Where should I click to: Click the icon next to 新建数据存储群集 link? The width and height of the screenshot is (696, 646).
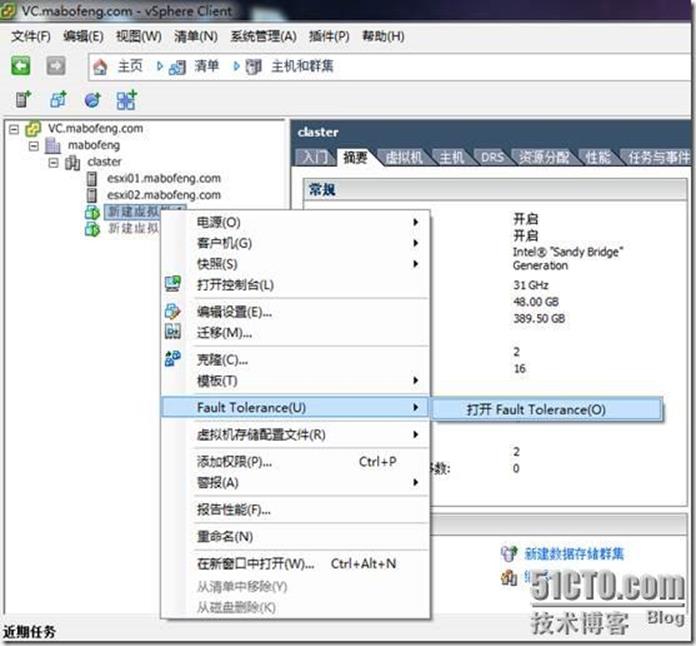tap(509, 553)
